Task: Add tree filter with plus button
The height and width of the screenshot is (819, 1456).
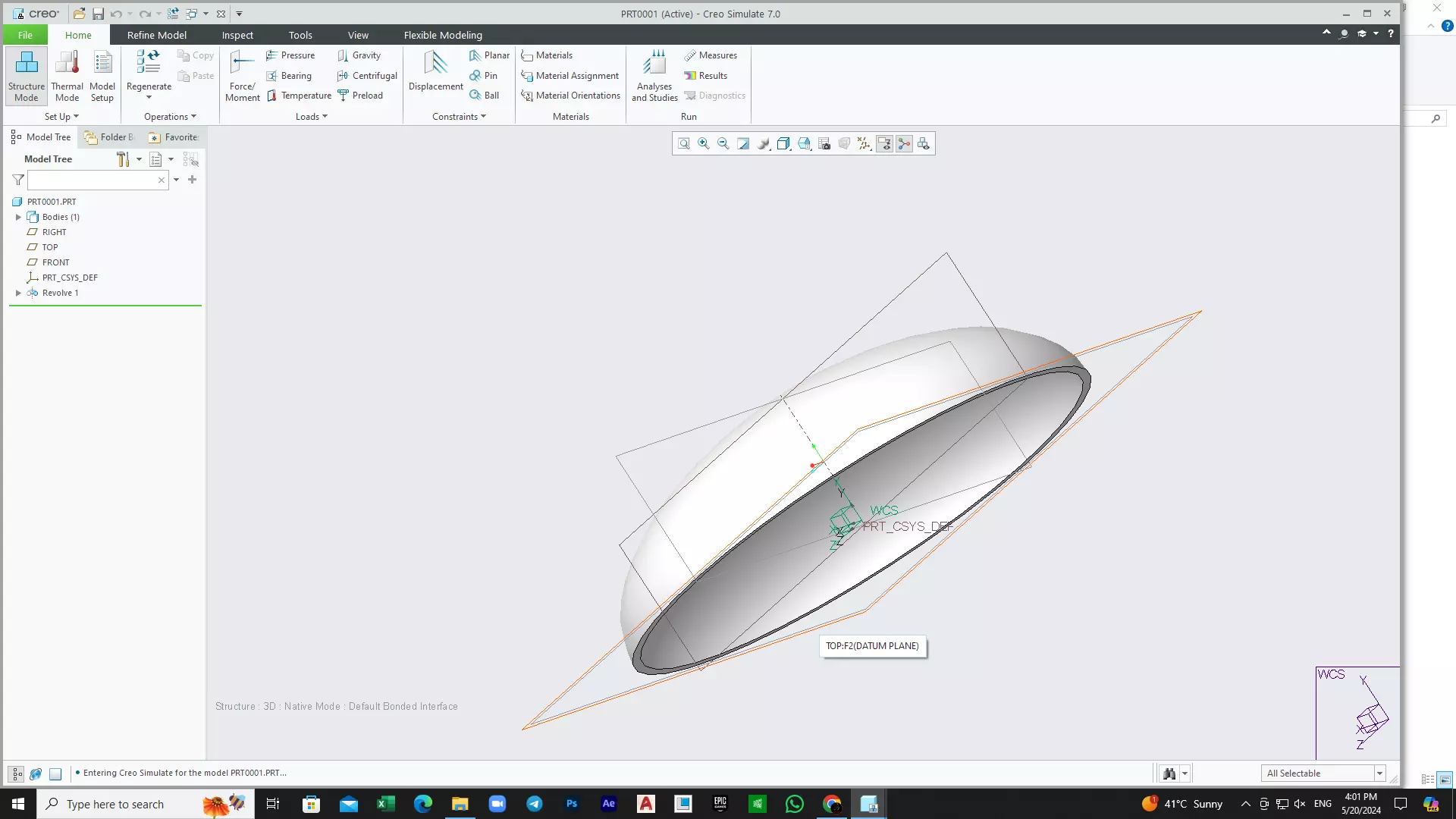Action: 192,180
